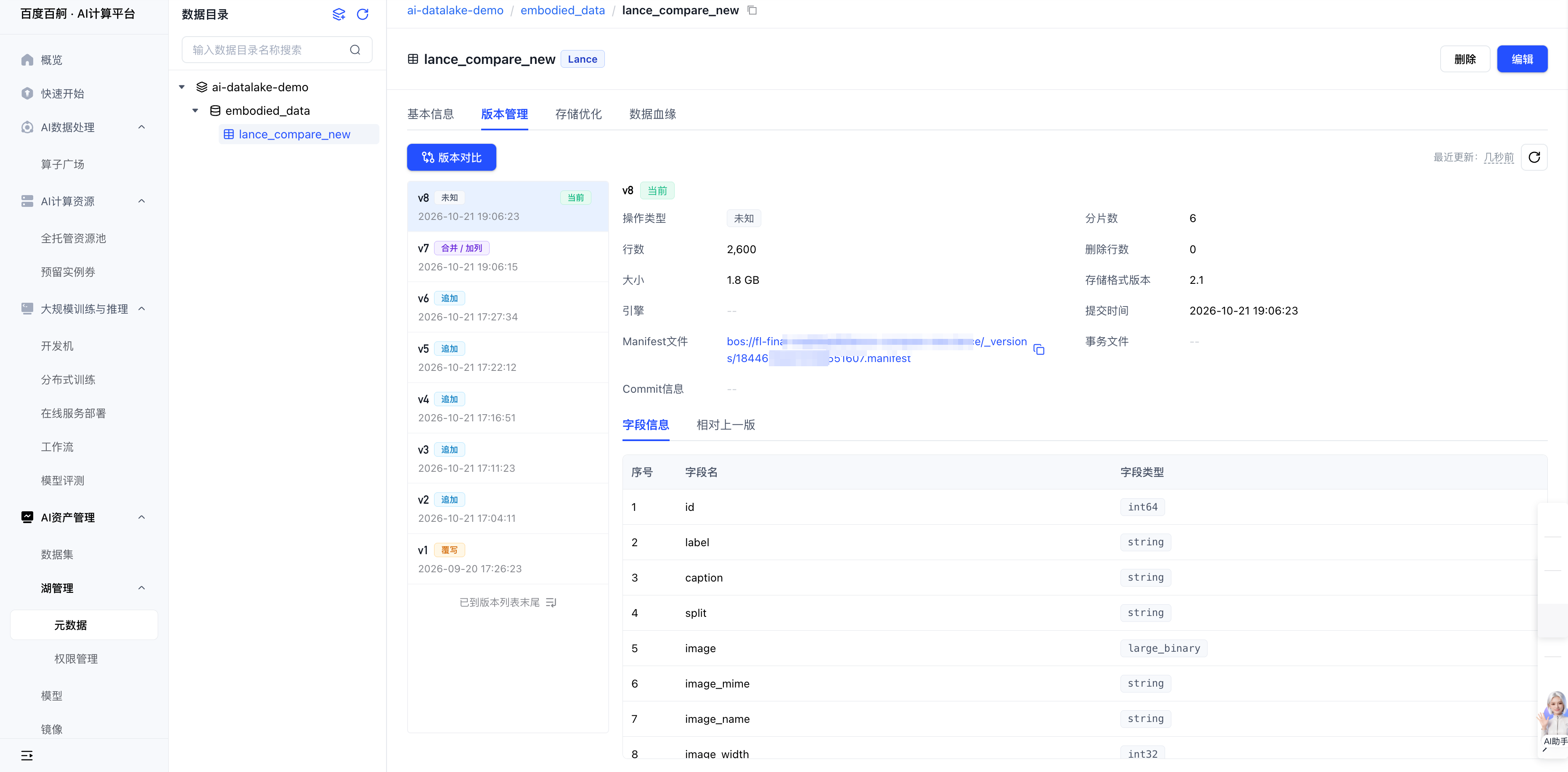1568x772 pixels.
Task: Collapse the embodied_data tree node
Action: pos(196,111)
